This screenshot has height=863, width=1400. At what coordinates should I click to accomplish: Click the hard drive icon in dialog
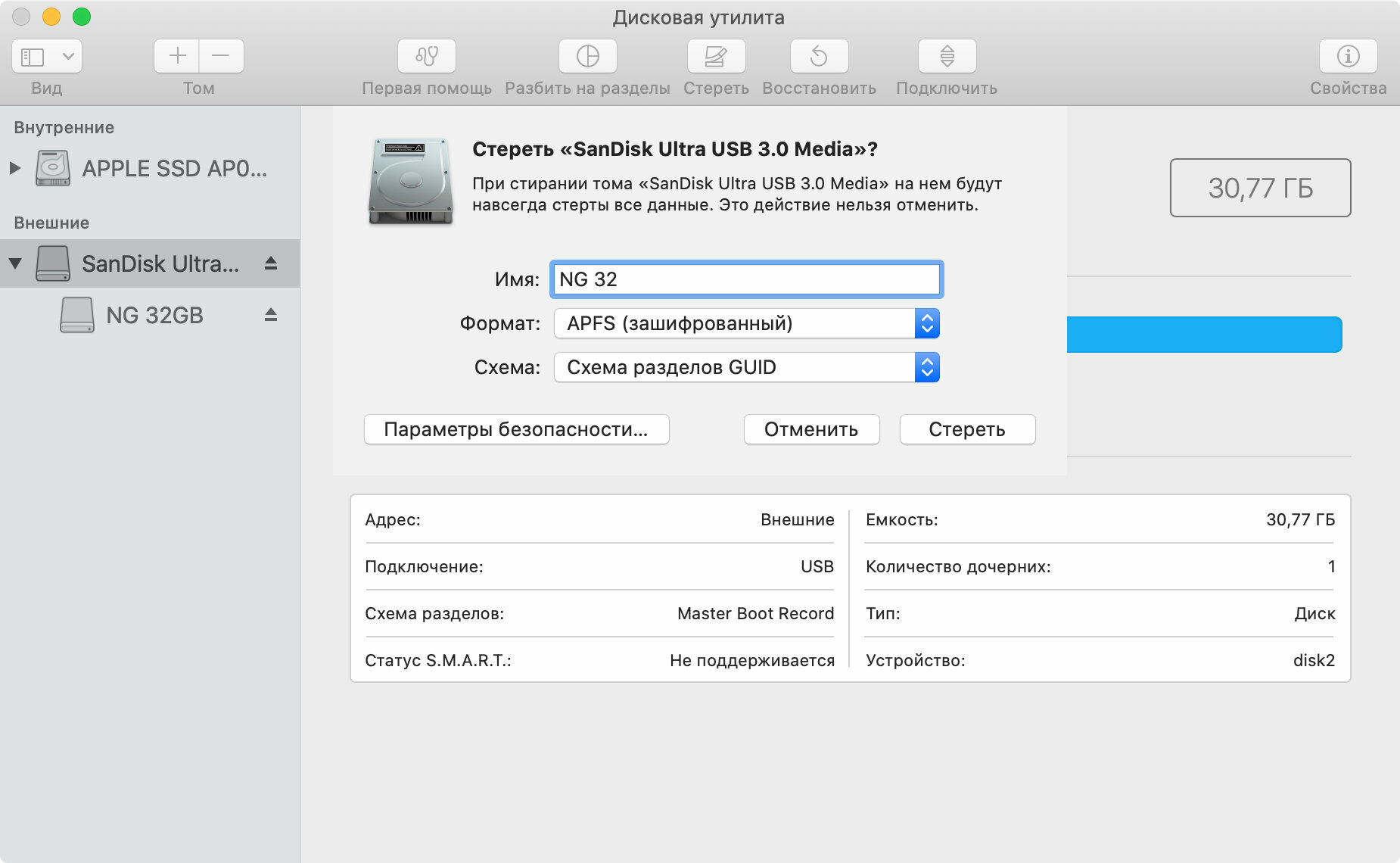411,181
